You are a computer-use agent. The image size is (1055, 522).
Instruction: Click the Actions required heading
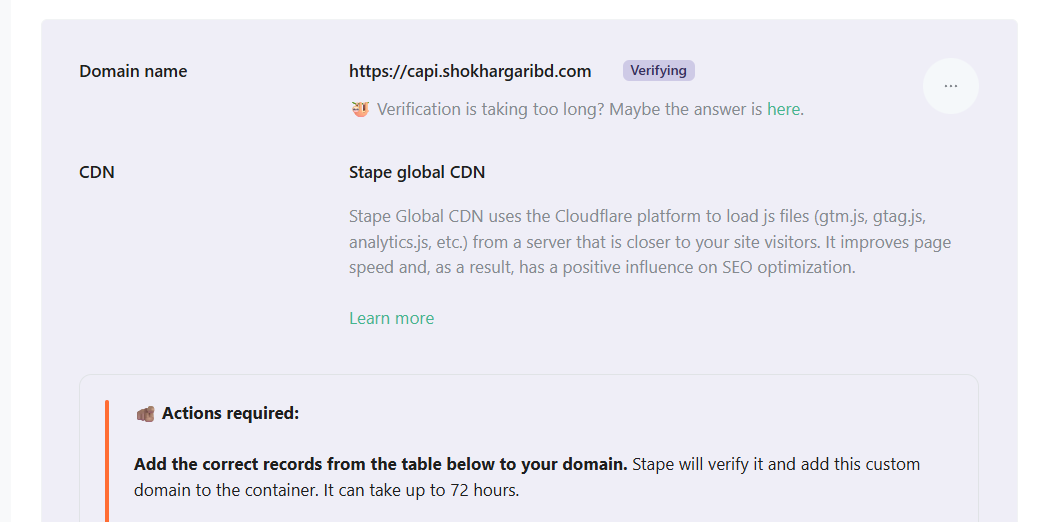230,413
